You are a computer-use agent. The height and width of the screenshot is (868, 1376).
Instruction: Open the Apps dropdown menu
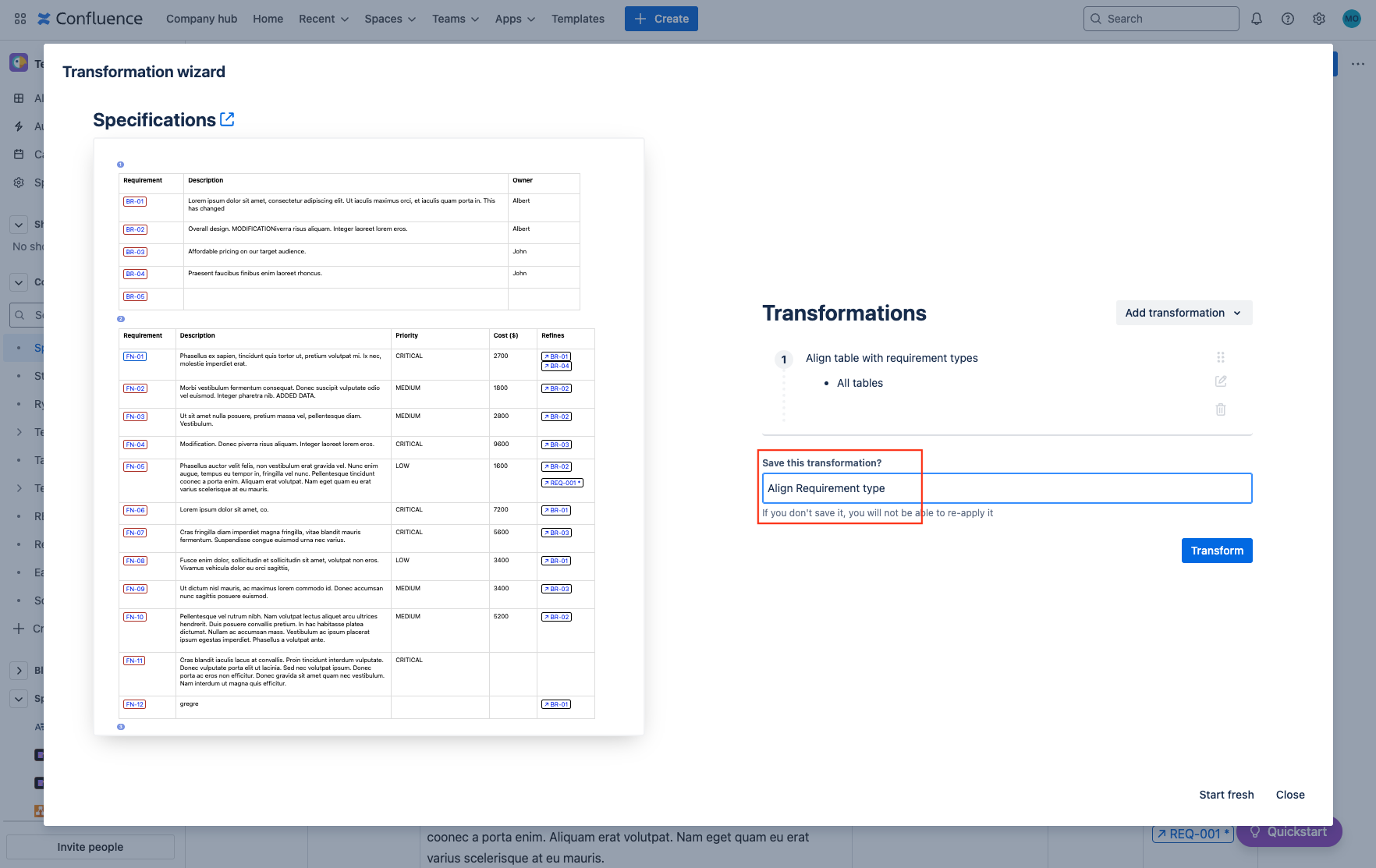pos(514,18)
